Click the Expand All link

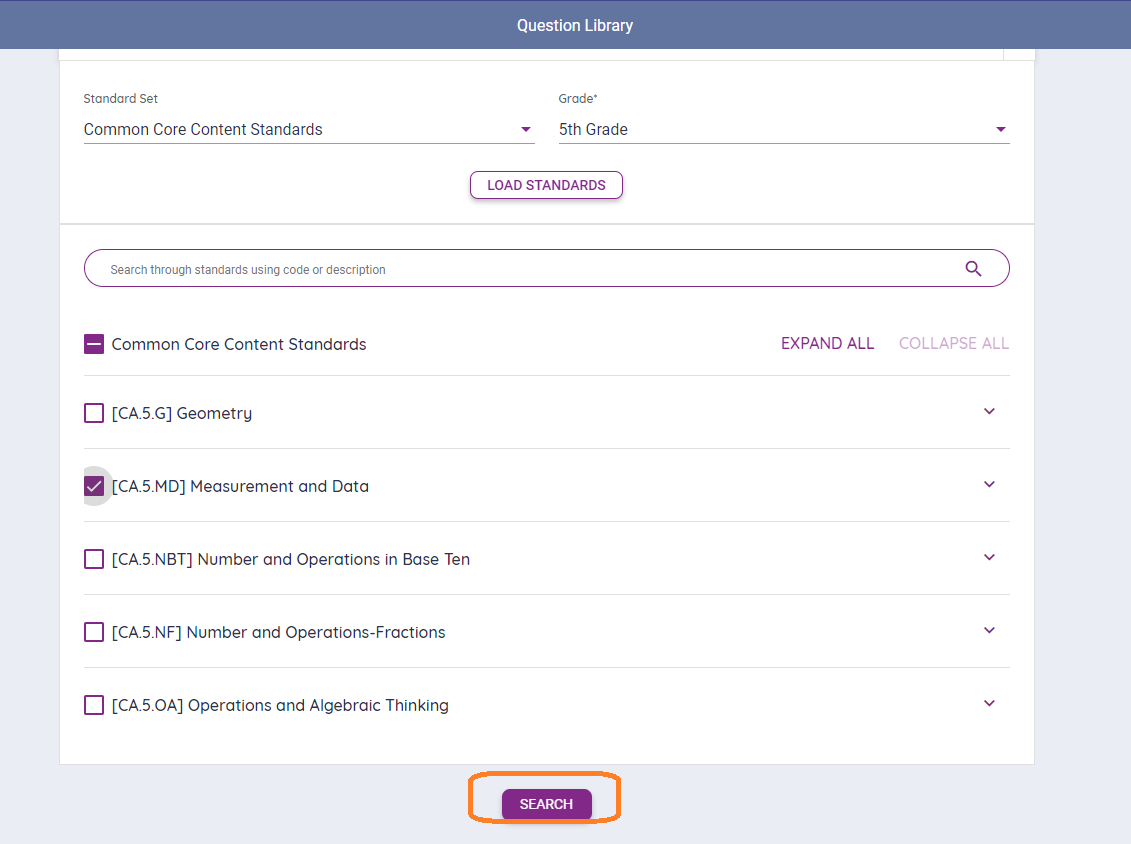click(827, 343)
